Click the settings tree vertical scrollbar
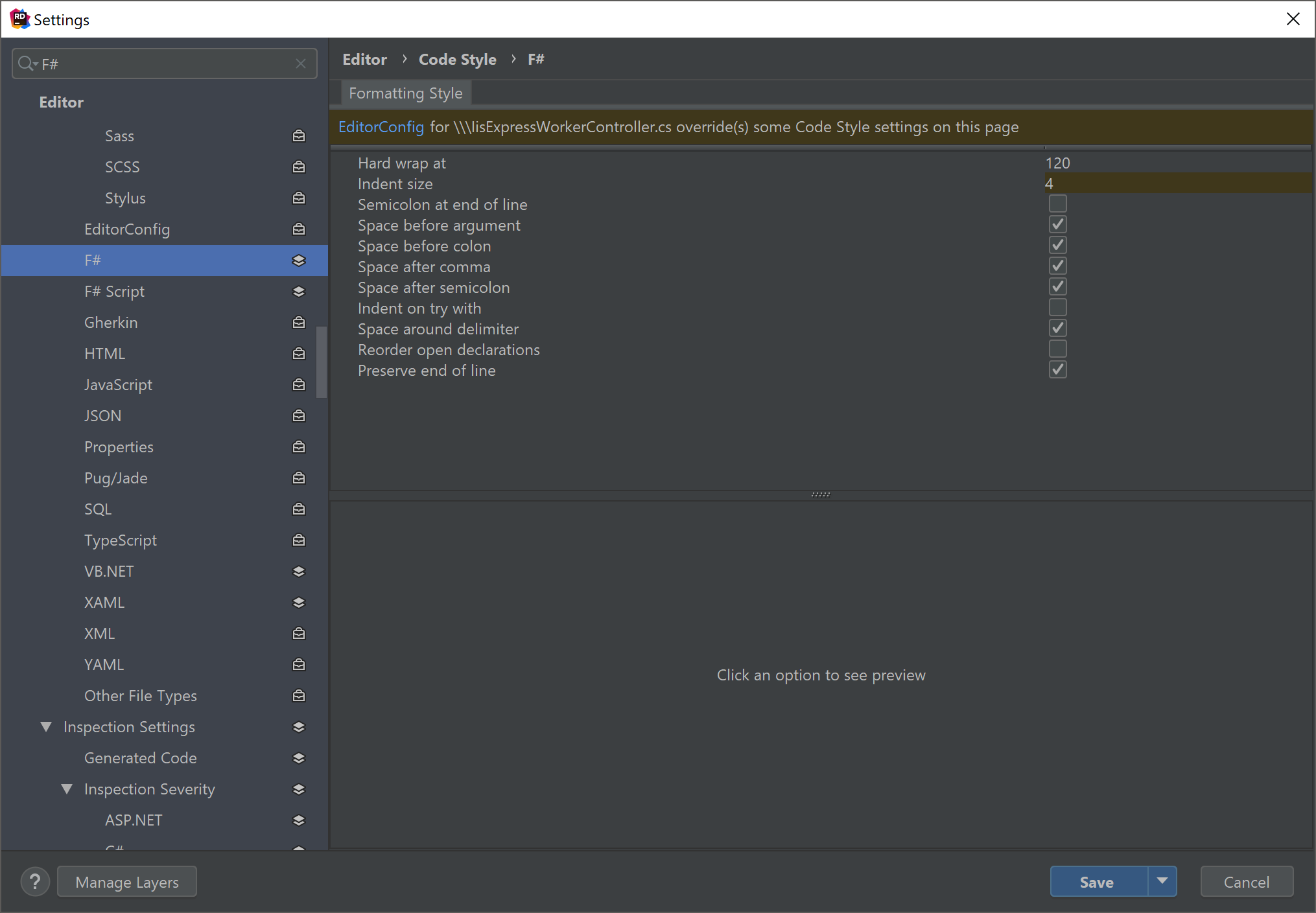The height and width of the screenshot is (913, 1316). tap(321, 362)
